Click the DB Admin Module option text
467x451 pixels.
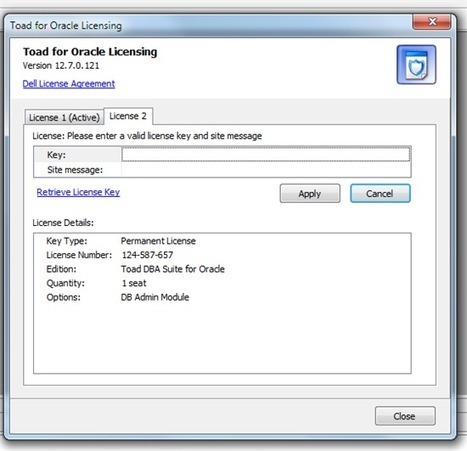[x=155, y=297]
